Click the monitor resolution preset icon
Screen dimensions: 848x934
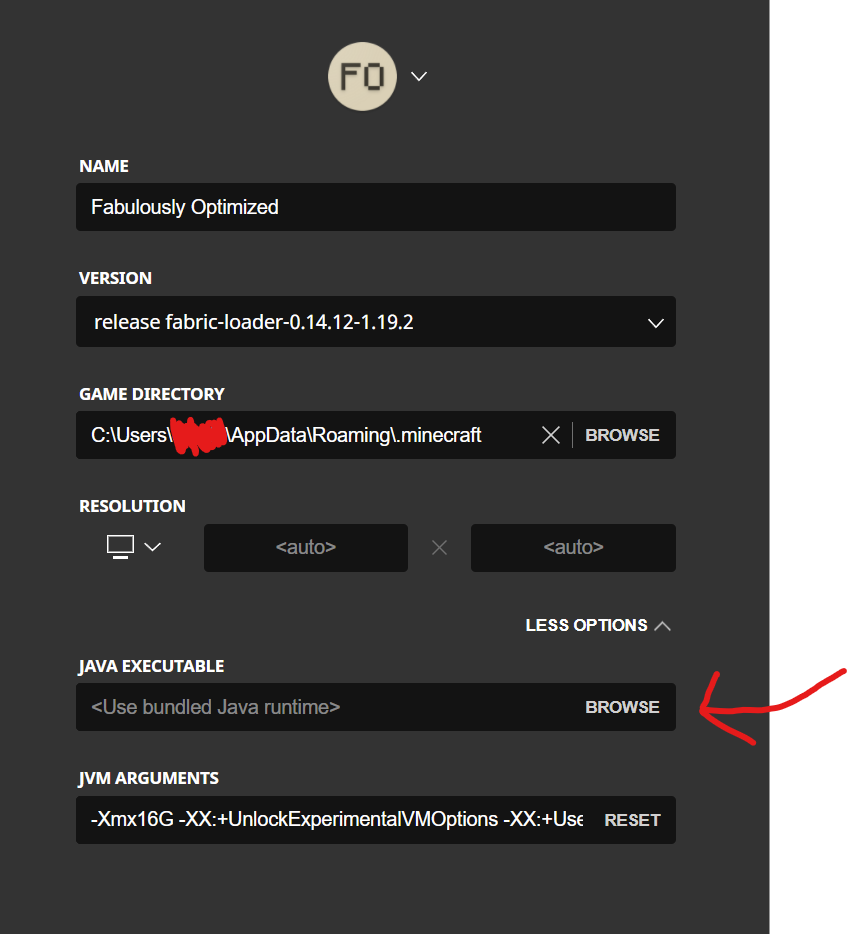[x=120, y=547]
